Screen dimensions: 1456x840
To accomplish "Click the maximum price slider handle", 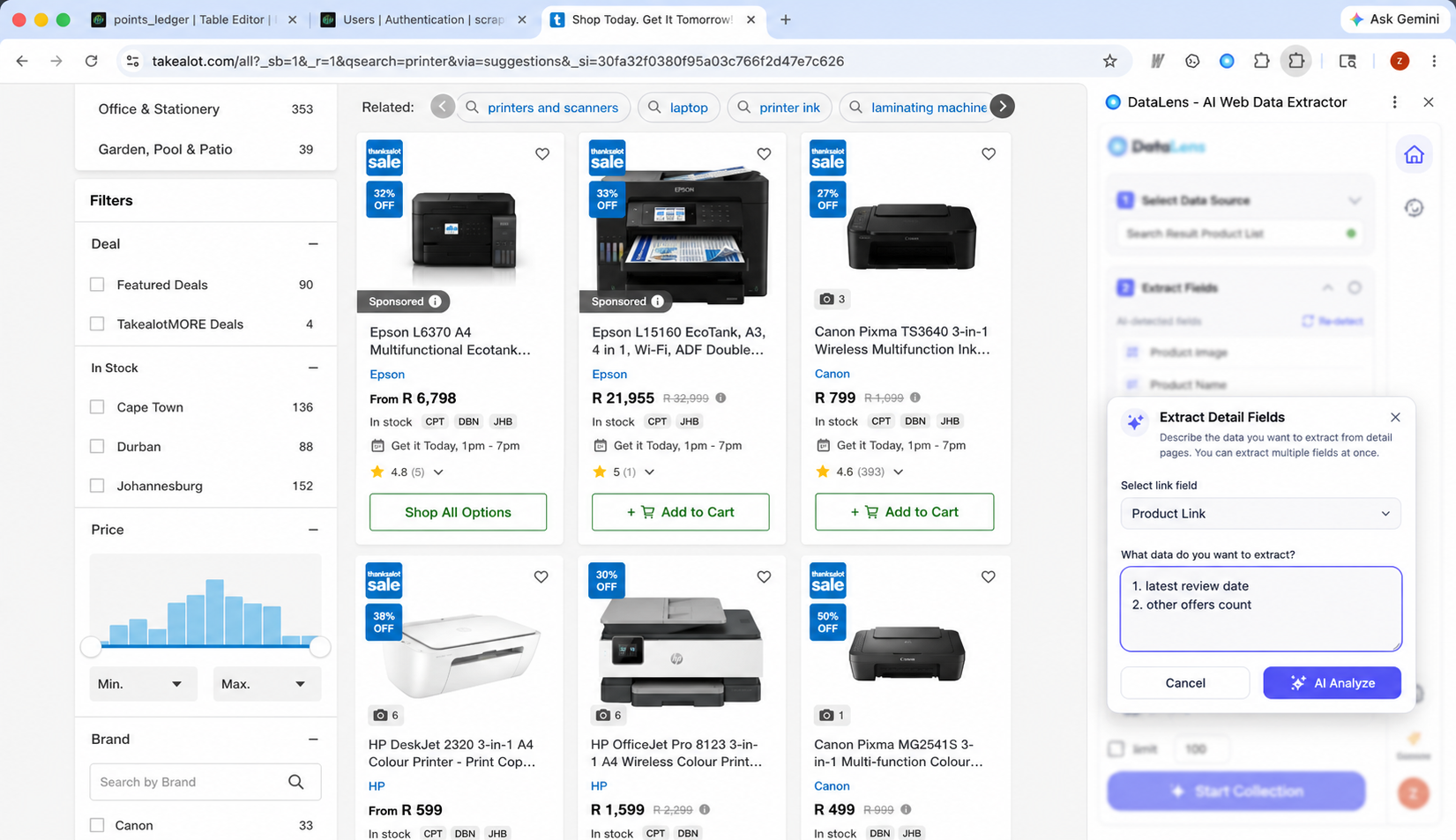I will coord(320,647).
